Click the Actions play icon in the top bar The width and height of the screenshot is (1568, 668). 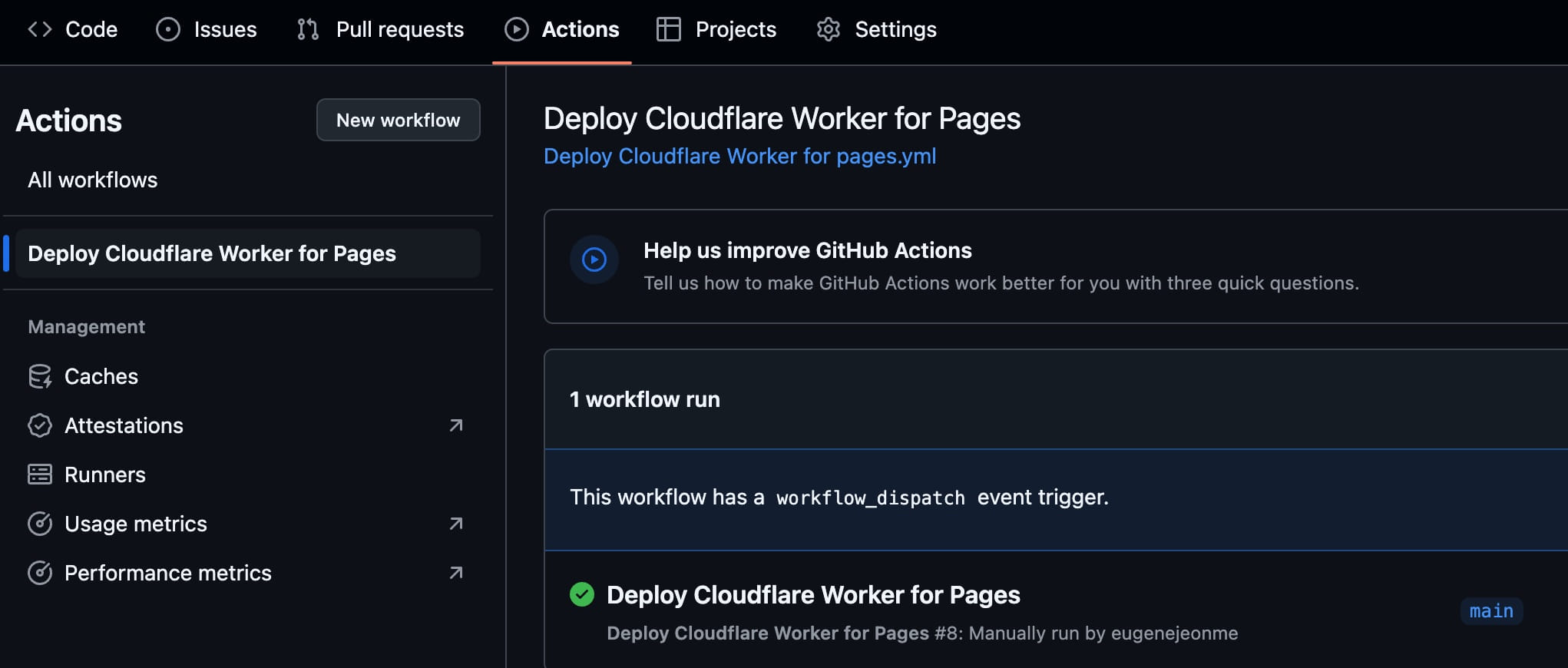coord(516,29)
